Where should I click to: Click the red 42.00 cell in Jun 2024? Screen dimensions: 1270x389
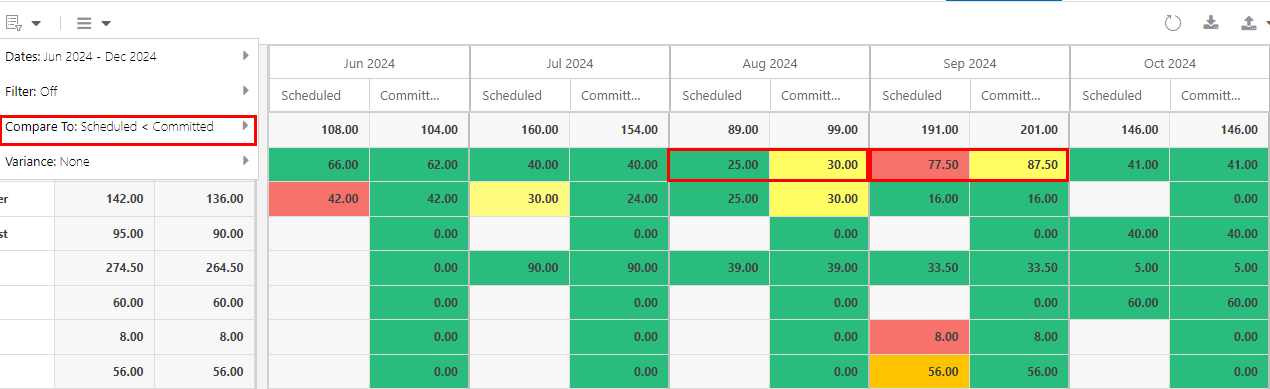point(319,198)
